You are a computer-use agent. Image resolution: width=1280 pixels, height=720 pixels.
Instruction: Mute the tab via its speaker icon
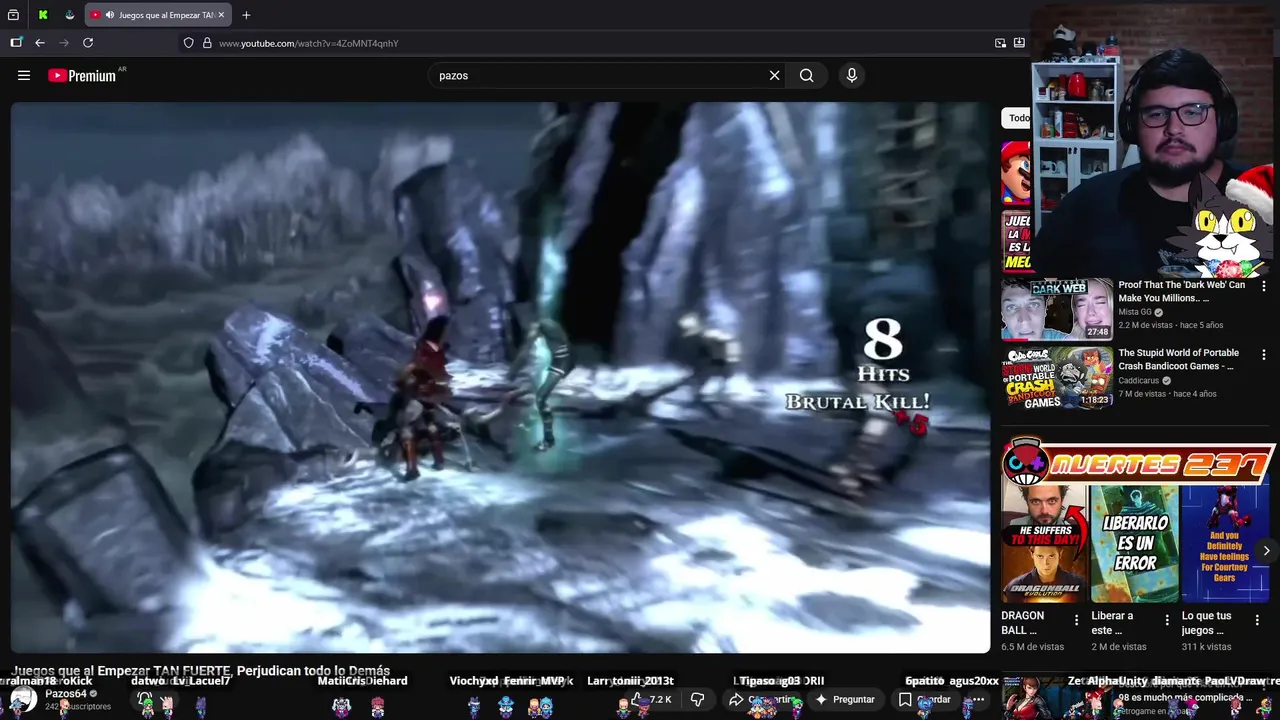[109, 15]
